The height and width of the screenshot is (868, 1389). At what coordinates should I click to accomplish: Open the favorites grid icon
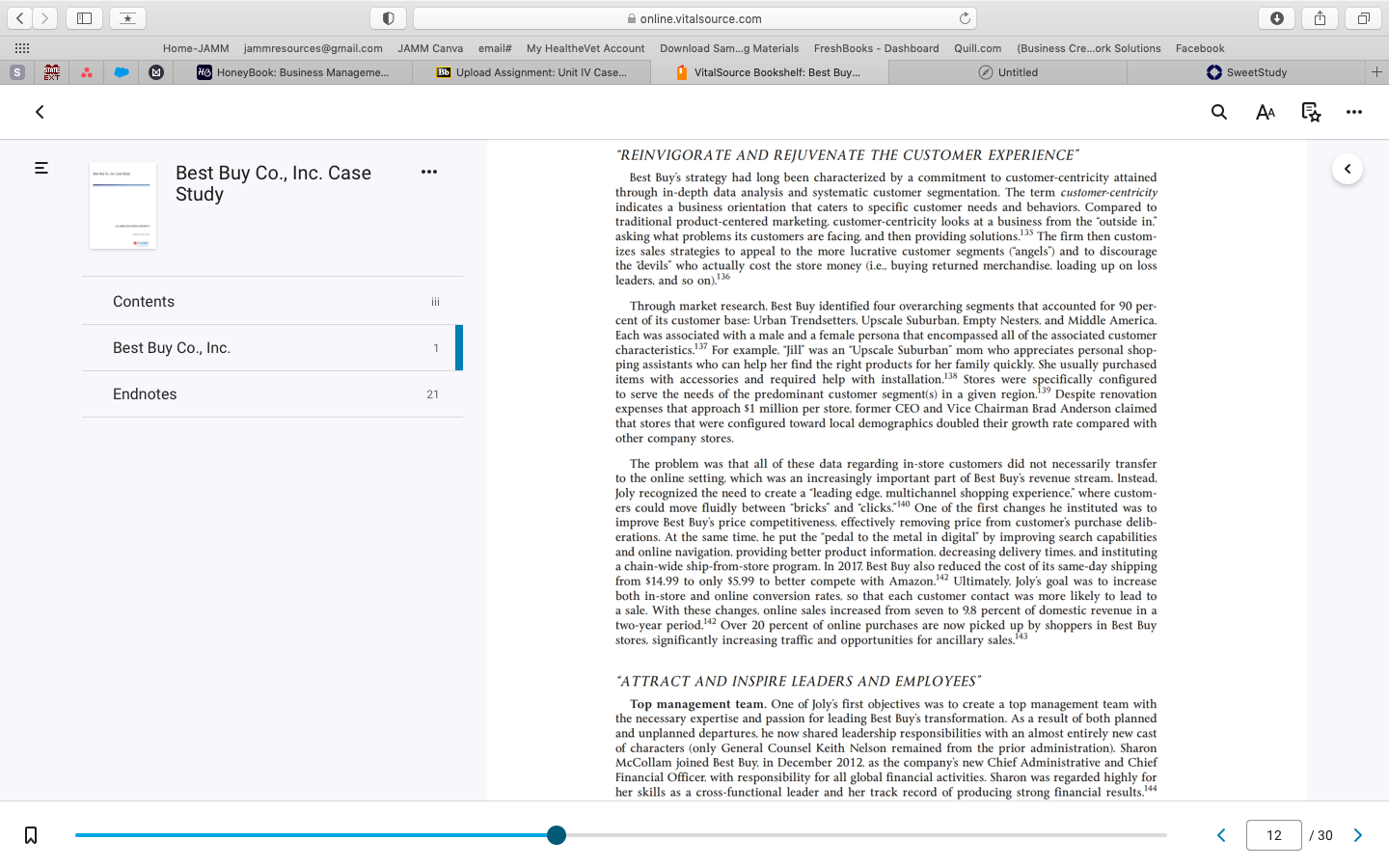22,48
